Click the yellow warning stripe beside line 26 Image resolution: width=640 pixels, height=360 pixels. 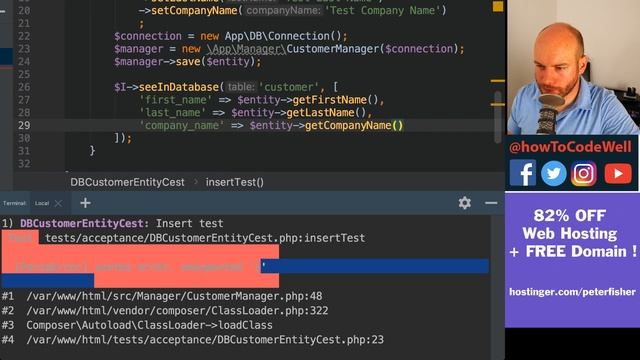(x=498, y=81)
